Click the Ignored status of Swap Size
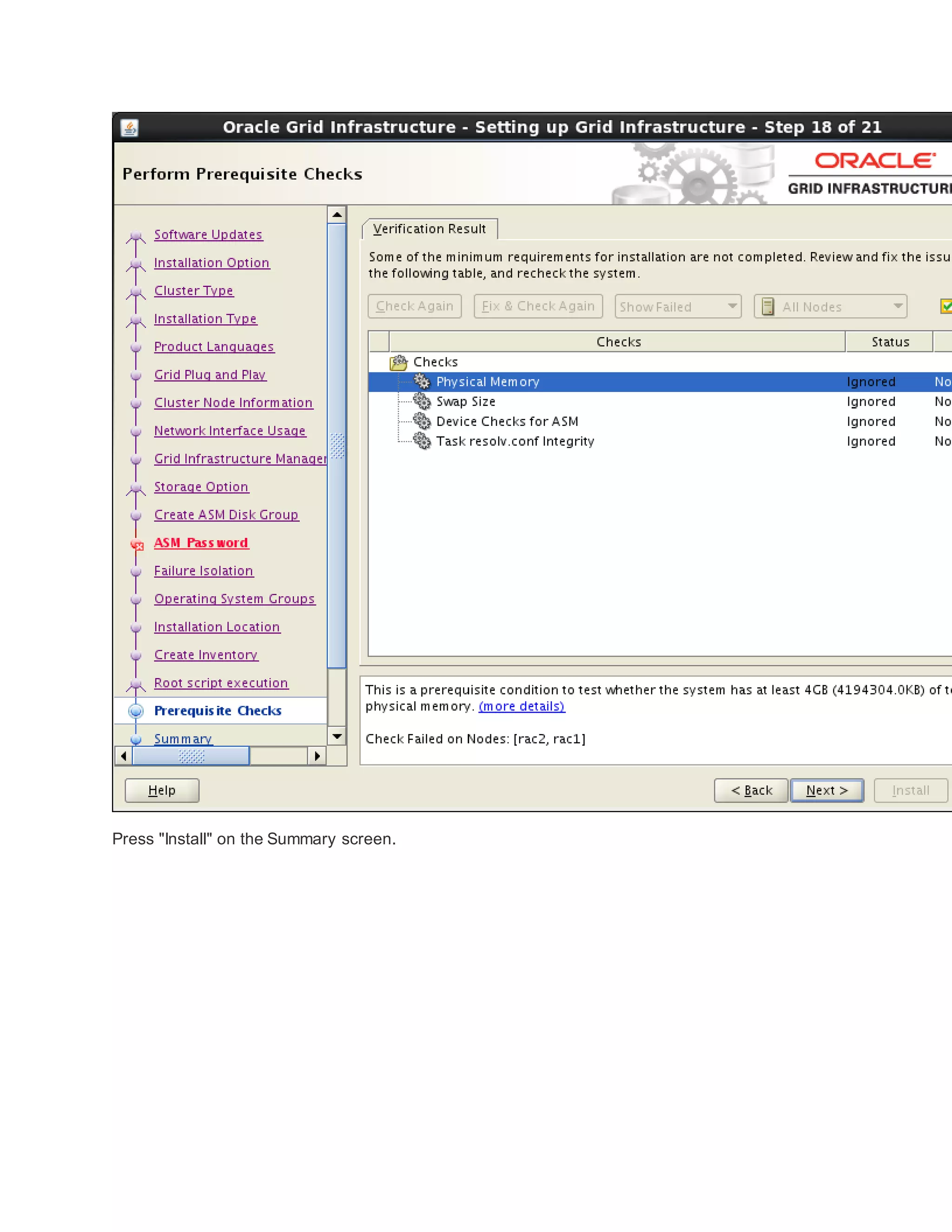The width and height of the screenshot is (952, 1232). pos(871,401)
